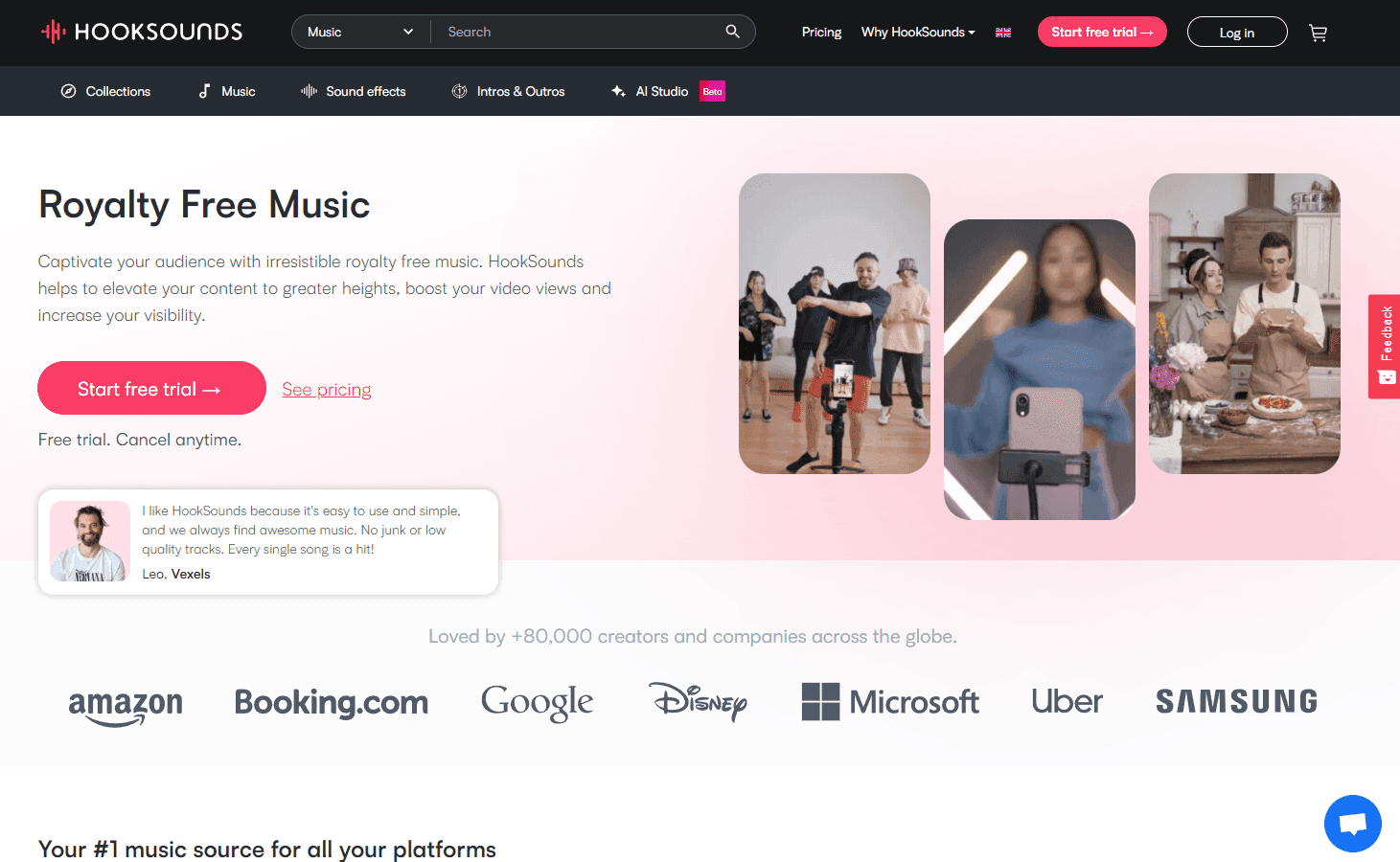The height and width of the screenshot is (862, 1400).
Task: Expand the Music category dropdown
Action: 361,32
